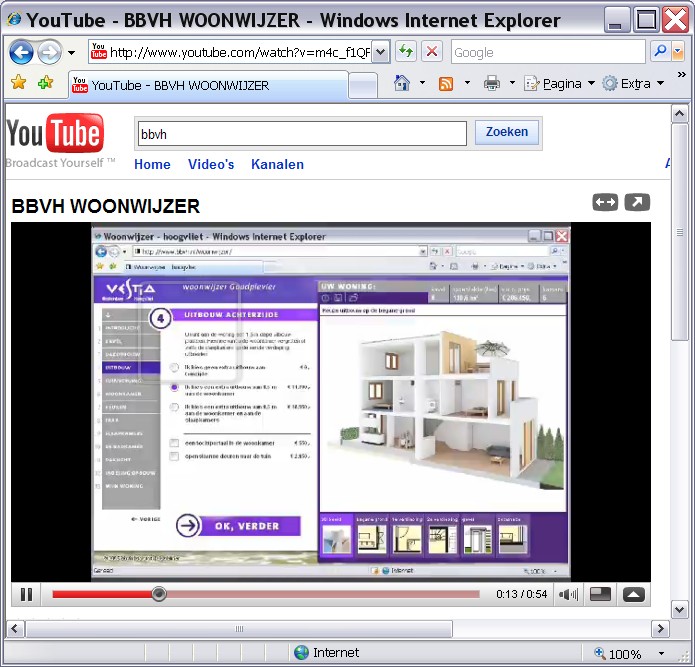Choose the selected €11,200 extension radio option
695x667 pixels.
[x=174, y=387]
